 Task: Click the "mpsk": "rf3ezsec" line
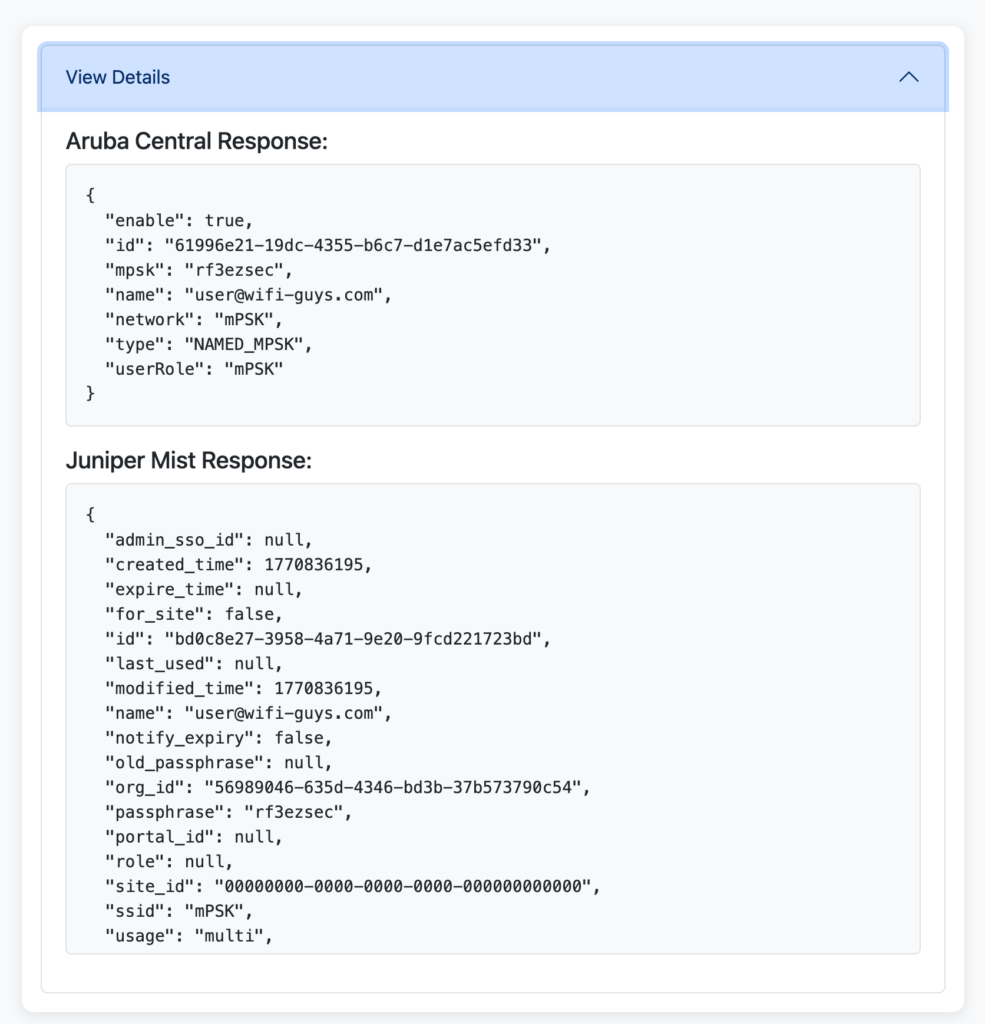pos(198,269)
